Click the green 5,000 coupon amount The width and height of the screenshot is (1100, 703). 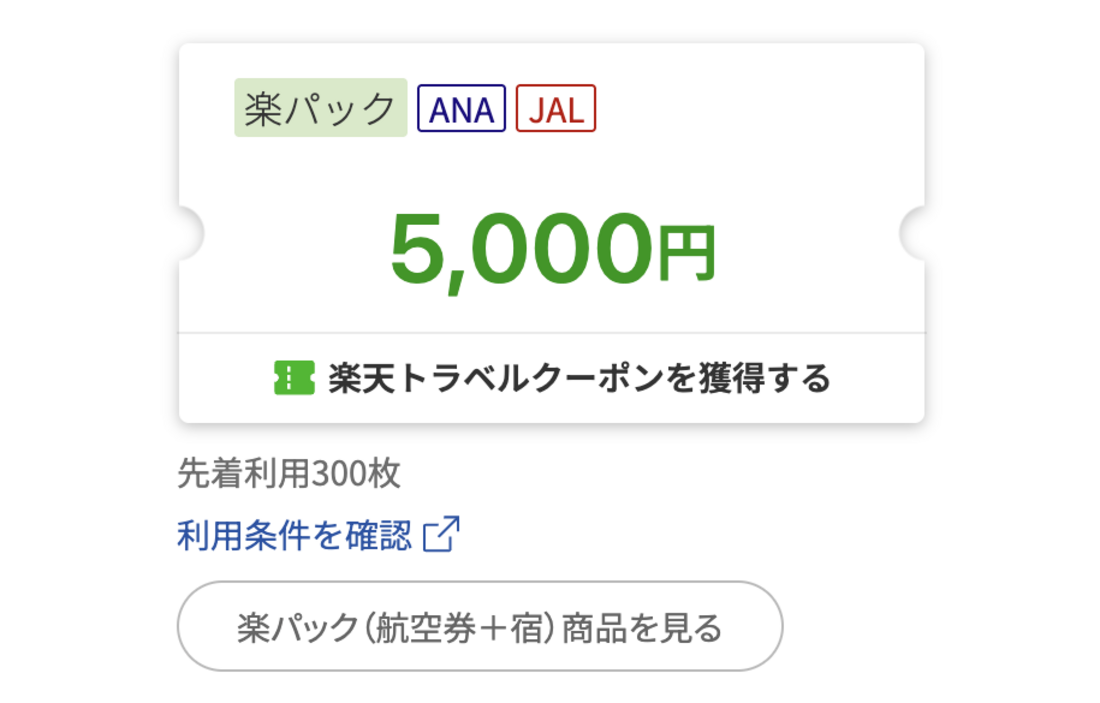click(520, 249)
